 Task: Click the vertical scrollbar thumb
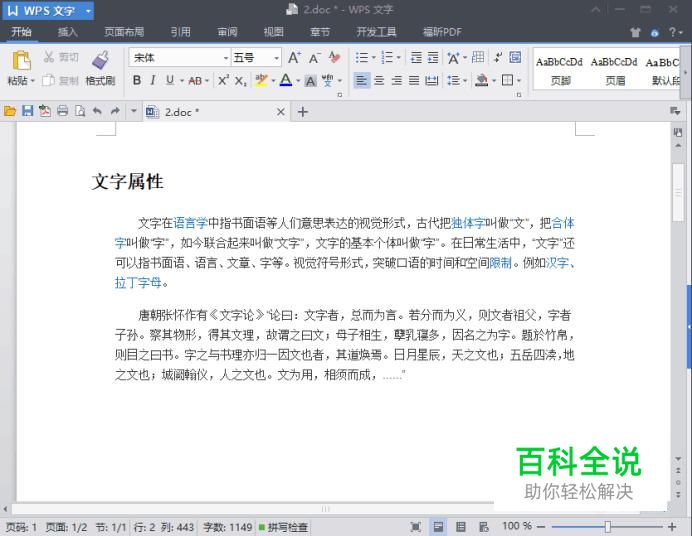coord(678,193)
